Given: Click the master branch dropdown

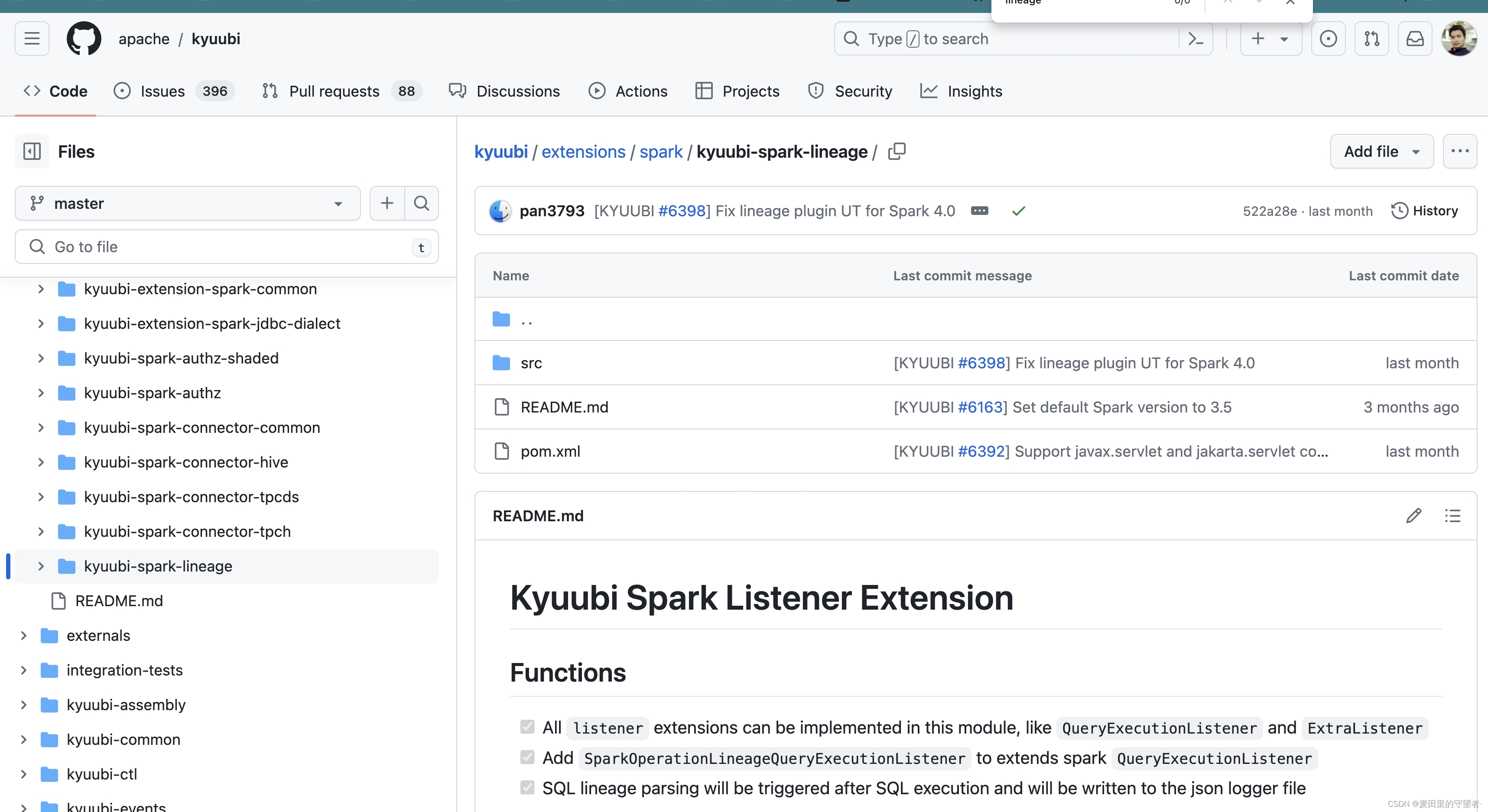Looking at the screenshot, I should pyautogui.click(x=187, y=203).
